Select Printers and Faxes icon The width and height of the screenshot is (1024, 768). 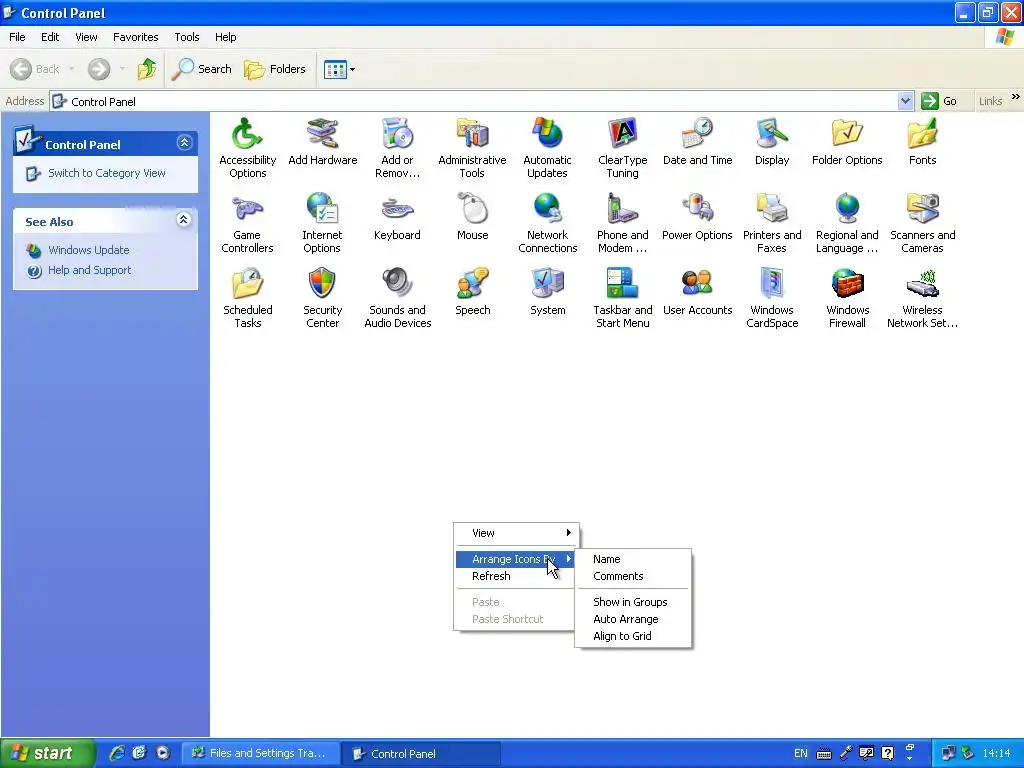pyautogui.click(x=772, y=209)
